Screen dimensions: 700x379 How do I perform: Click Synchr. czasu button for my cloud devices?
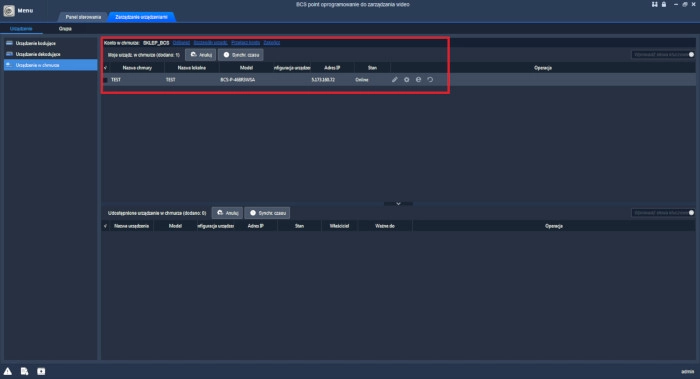pos(241,55)
